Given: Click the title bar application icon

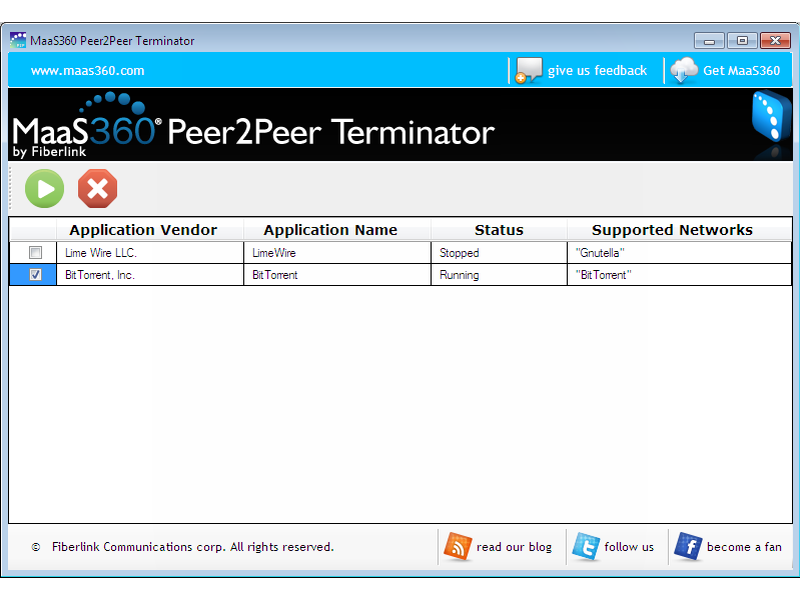Looking at the screenshot, I should pyautogui.click(x=18, y=40).
